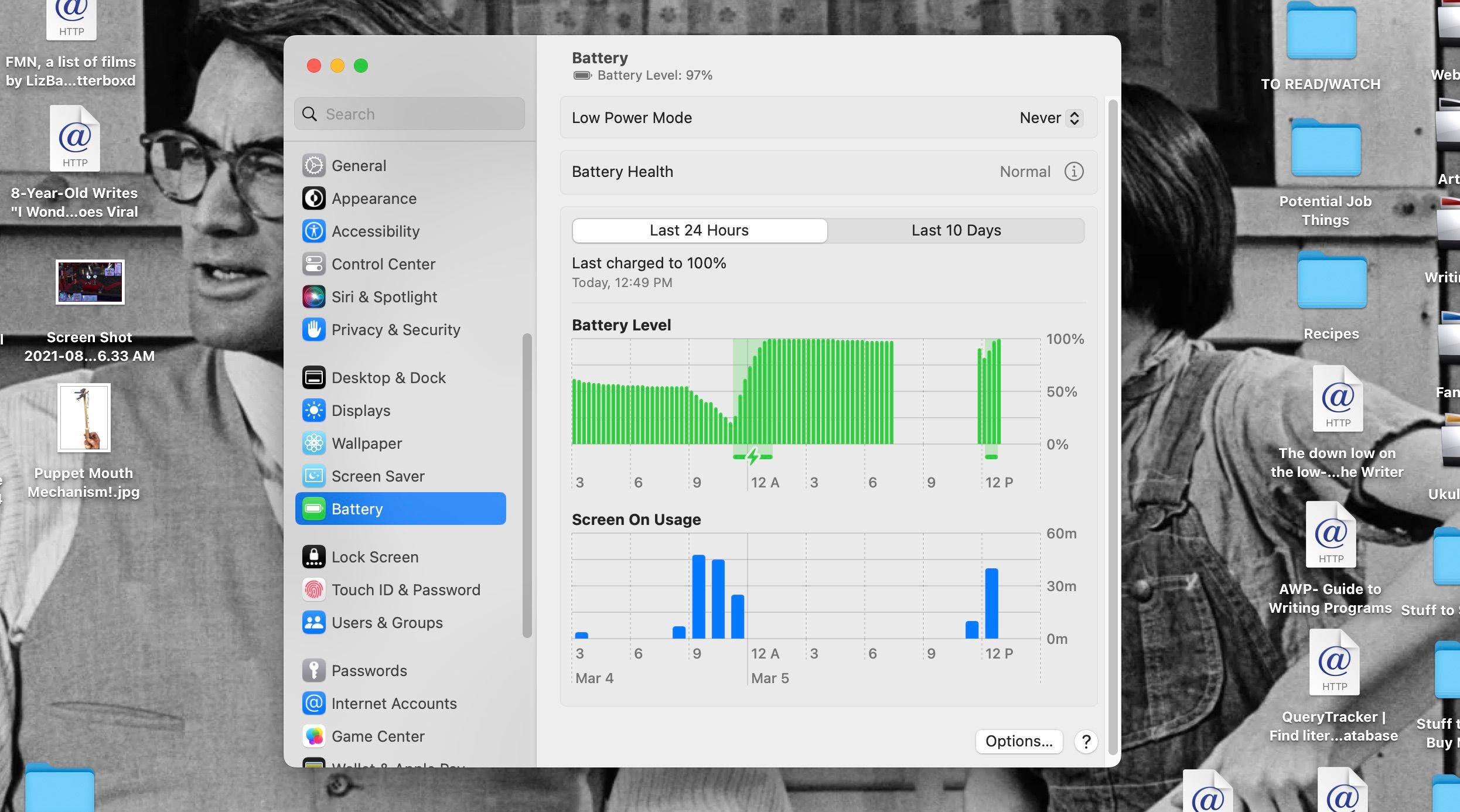The width and height of the screenshot is (1460, 812).
Task: Select the Recipes folder on the desktop
Action: [x=1331, y=281]
